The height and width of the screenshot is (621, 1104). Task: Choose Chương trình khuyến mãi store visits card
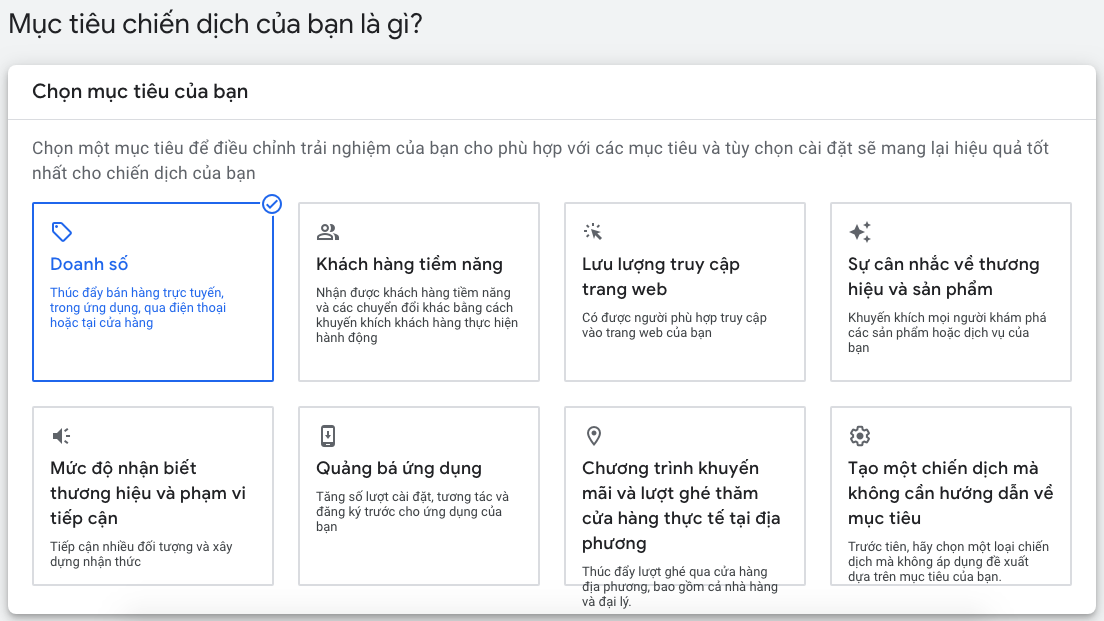pyautogui.click(x=684, y=496)
